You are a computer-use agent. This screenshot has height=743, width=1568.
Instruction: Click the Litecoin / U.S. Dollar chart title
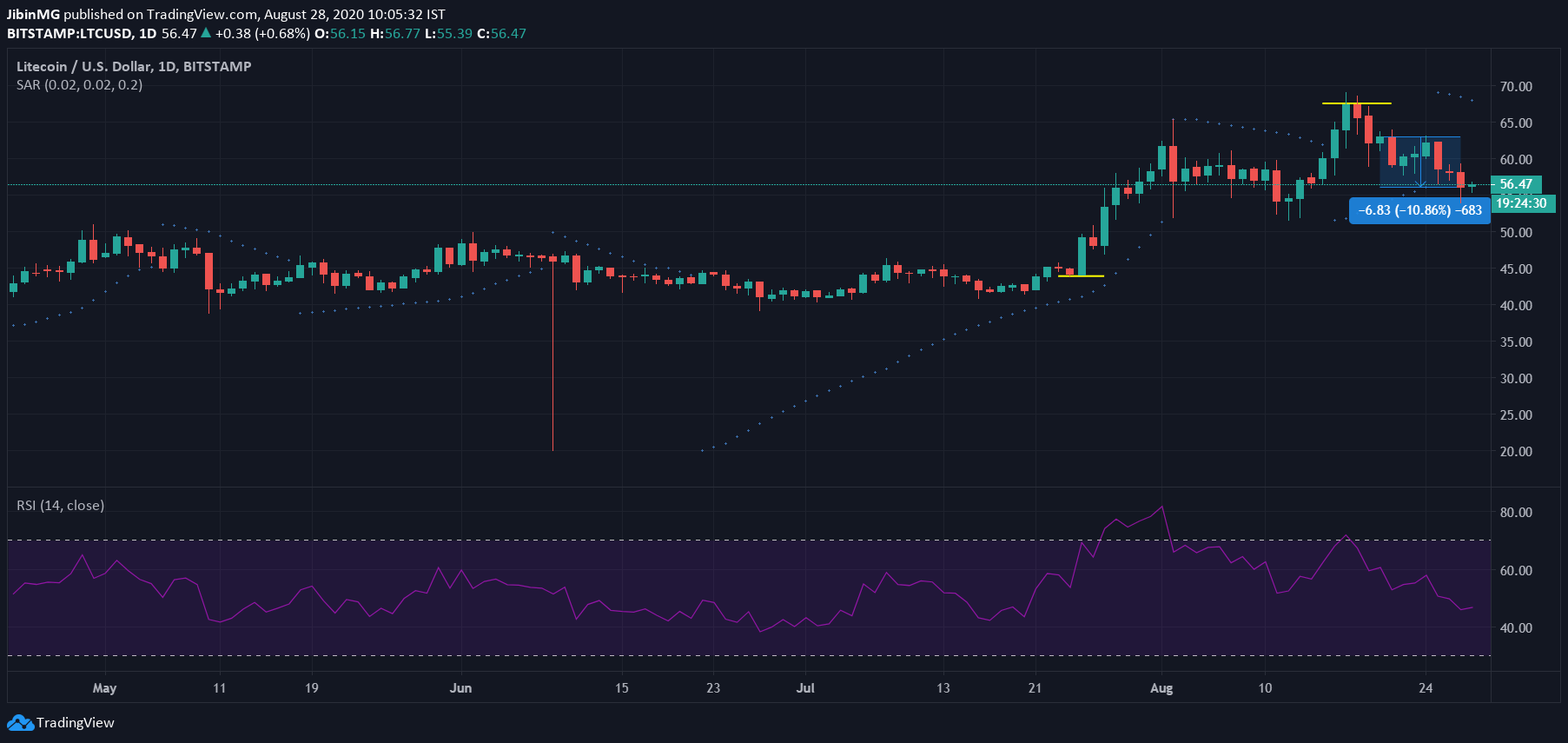click(134, 66)
